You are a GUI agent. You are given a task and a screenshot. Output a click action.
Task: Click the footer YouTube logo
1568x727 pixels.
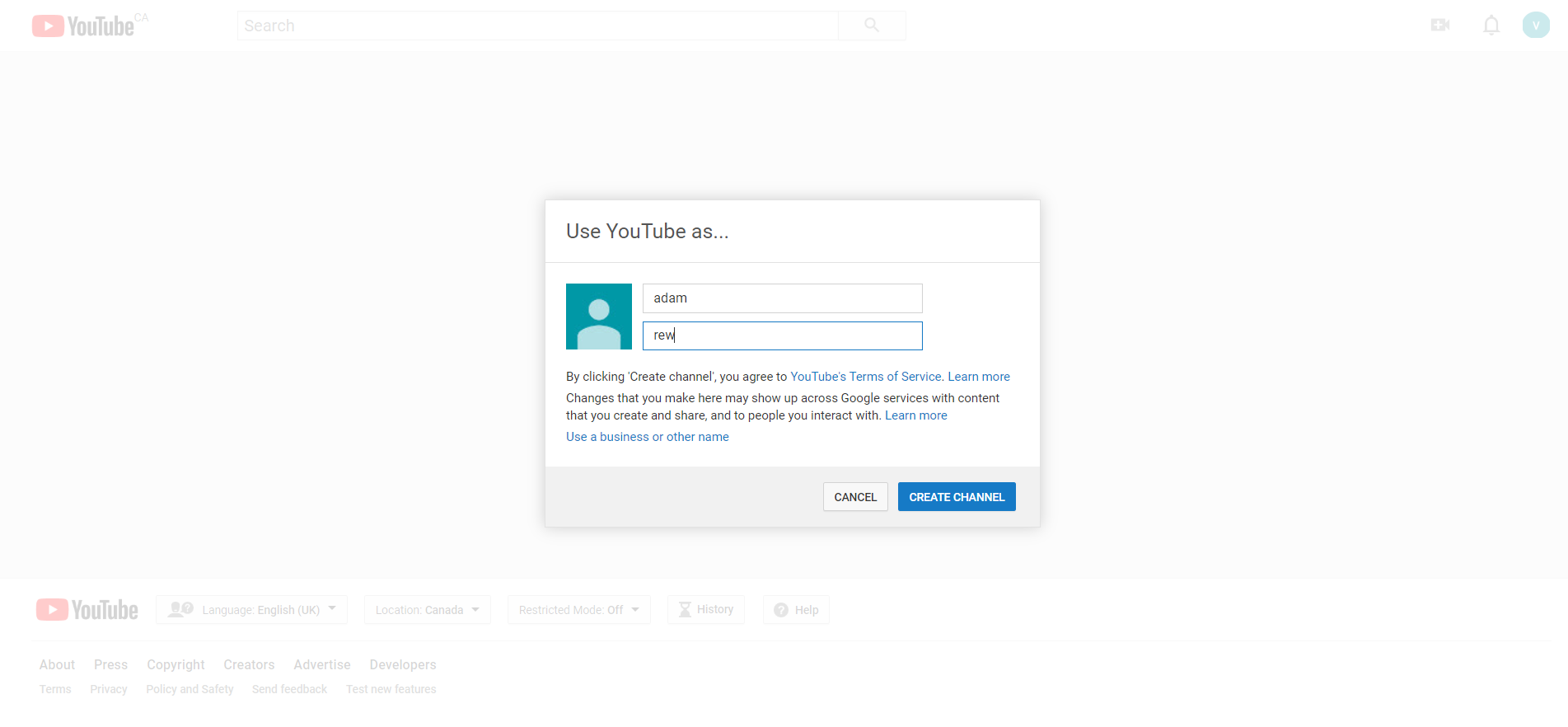click(x=87, y=610)
